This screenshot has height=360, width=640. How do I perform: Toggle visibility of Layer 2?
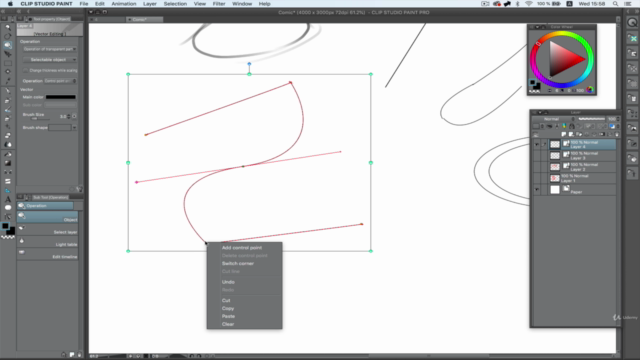(537, 167)
